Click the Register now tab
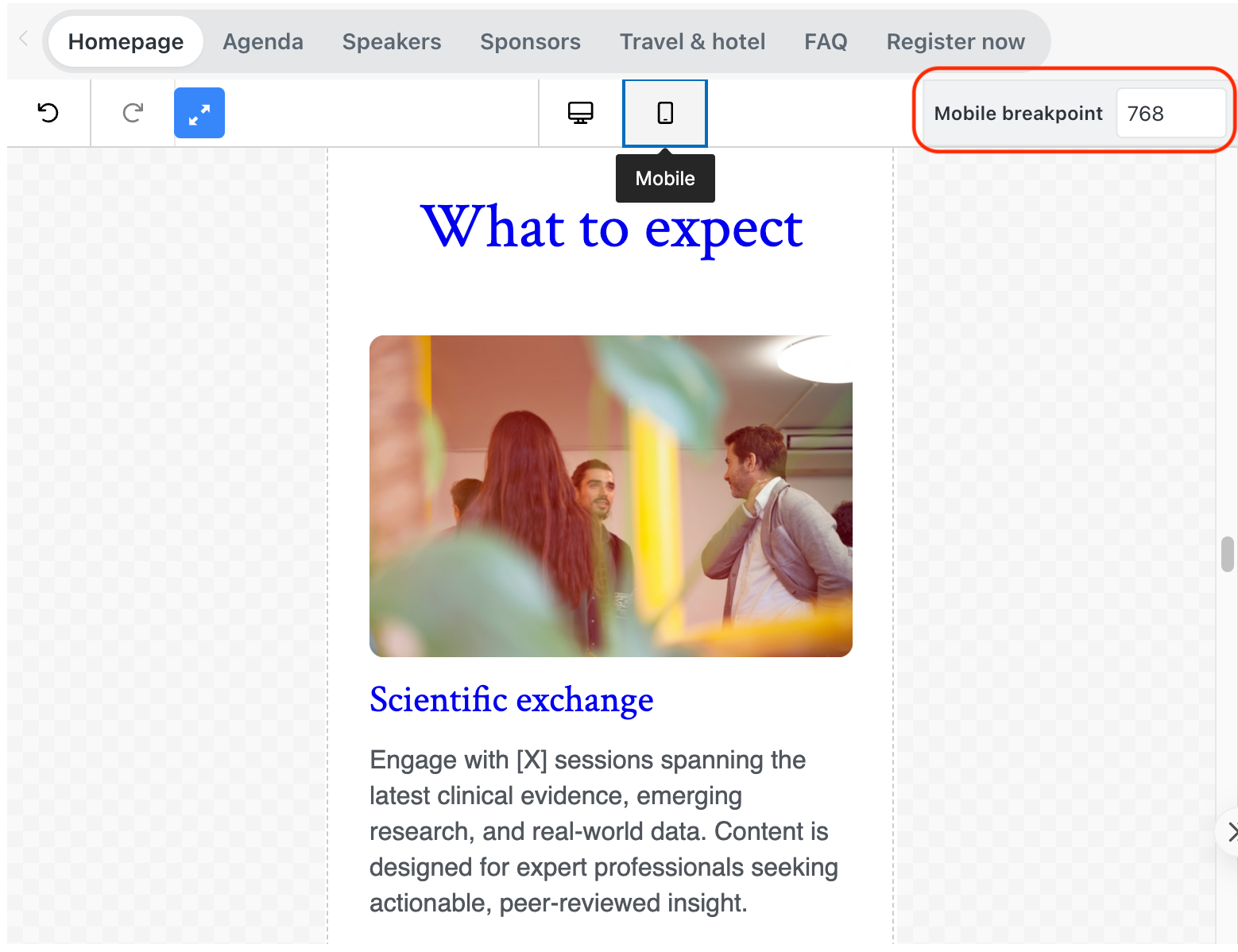 click(x=956, y=41)
